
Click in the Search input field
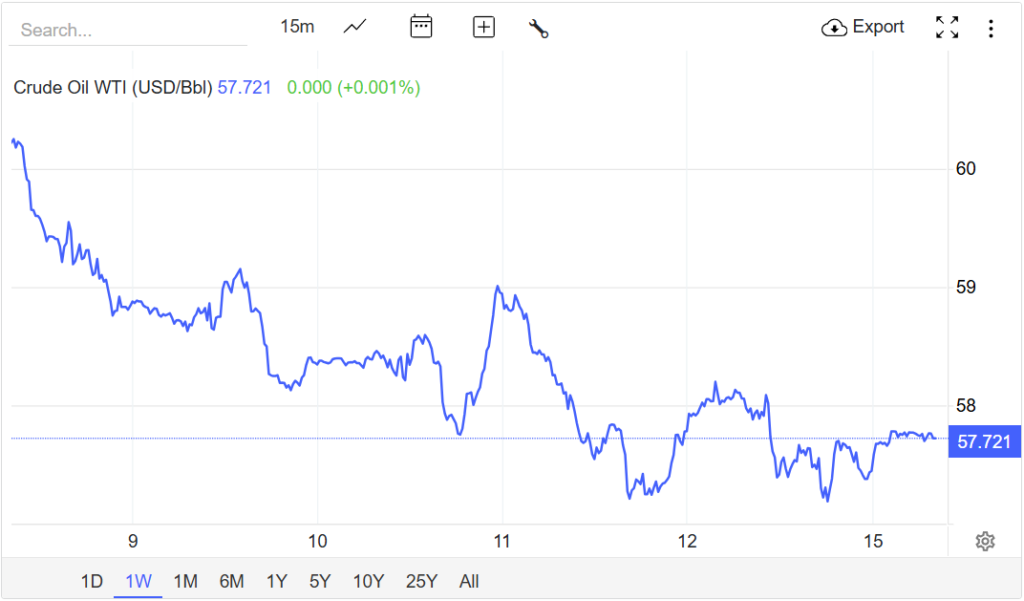tap(127, 30)
